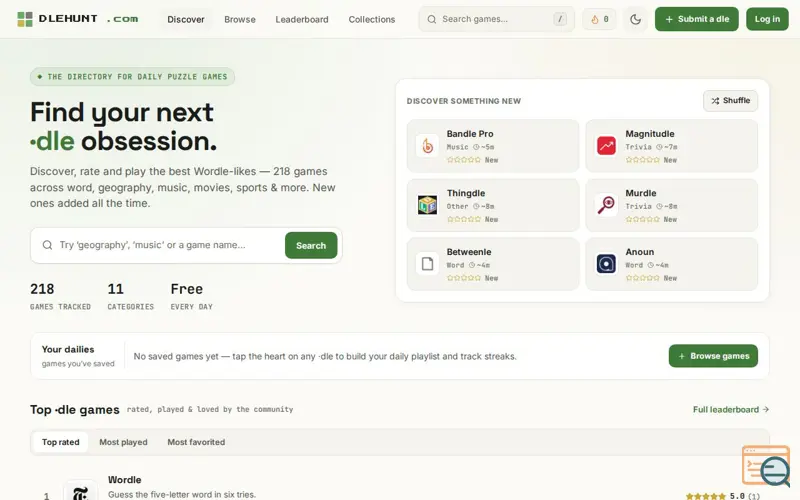
Task: Click the green Search button
Action: [x=311, y=245]
